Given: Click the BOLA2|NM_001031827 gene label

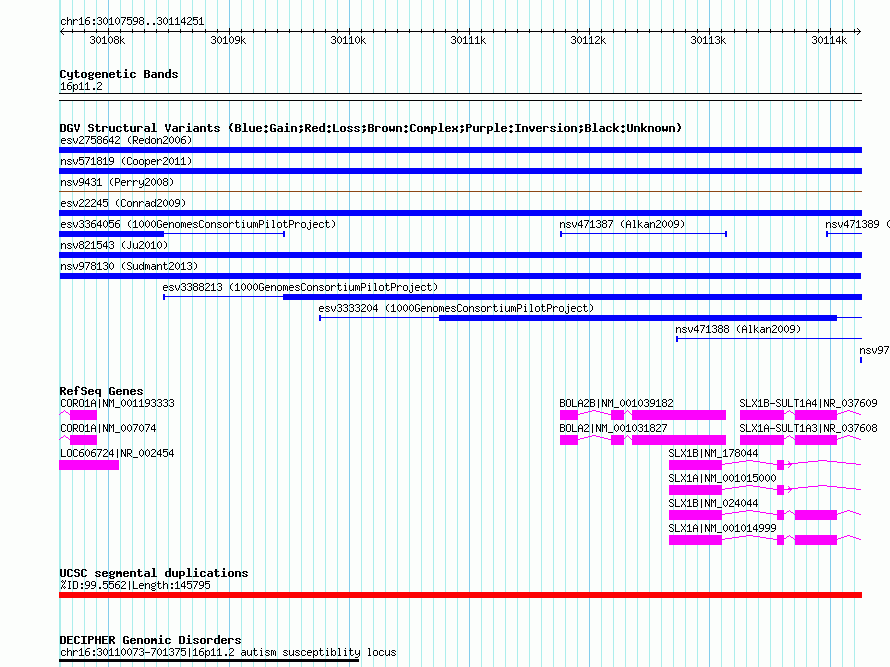Looking at the screenshot, I should (613, 428).
